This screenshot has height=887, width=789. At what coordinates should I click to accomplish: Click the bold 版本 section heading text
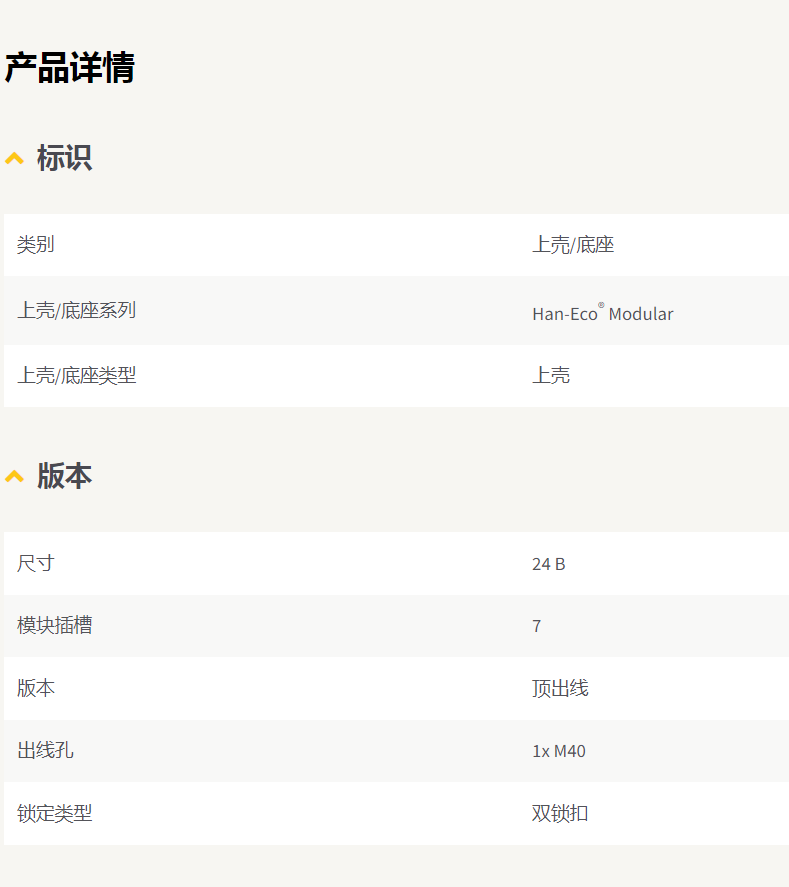click(x=64, y=476)
